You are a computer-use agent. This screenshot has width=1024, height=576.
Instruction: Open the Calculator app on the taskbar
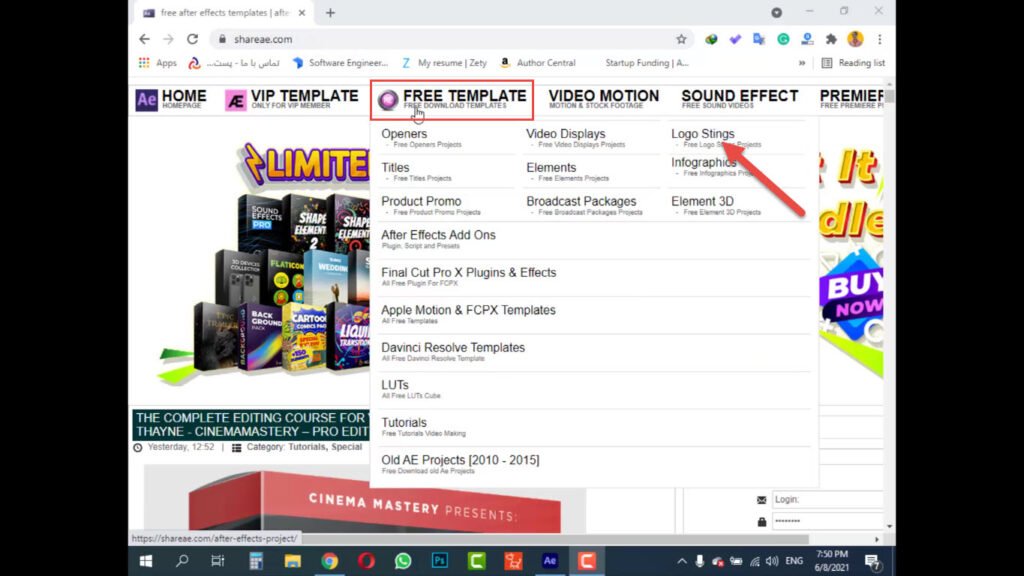pos(255,561)
